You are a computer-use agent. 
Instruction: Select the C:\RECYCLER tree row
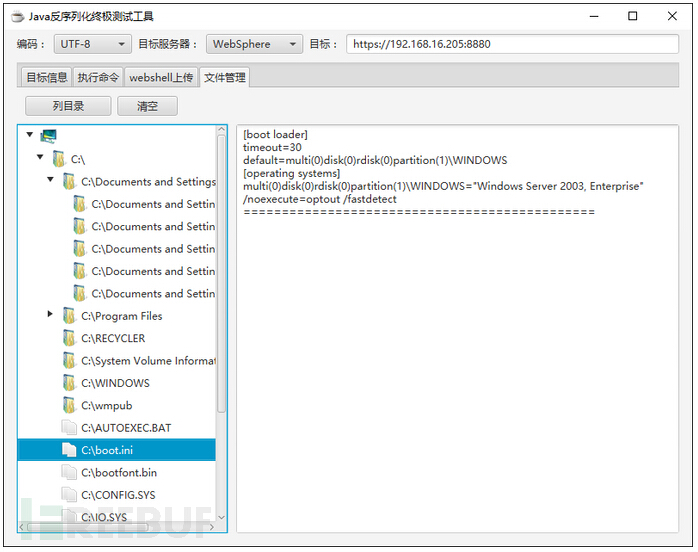coord(117,338)
